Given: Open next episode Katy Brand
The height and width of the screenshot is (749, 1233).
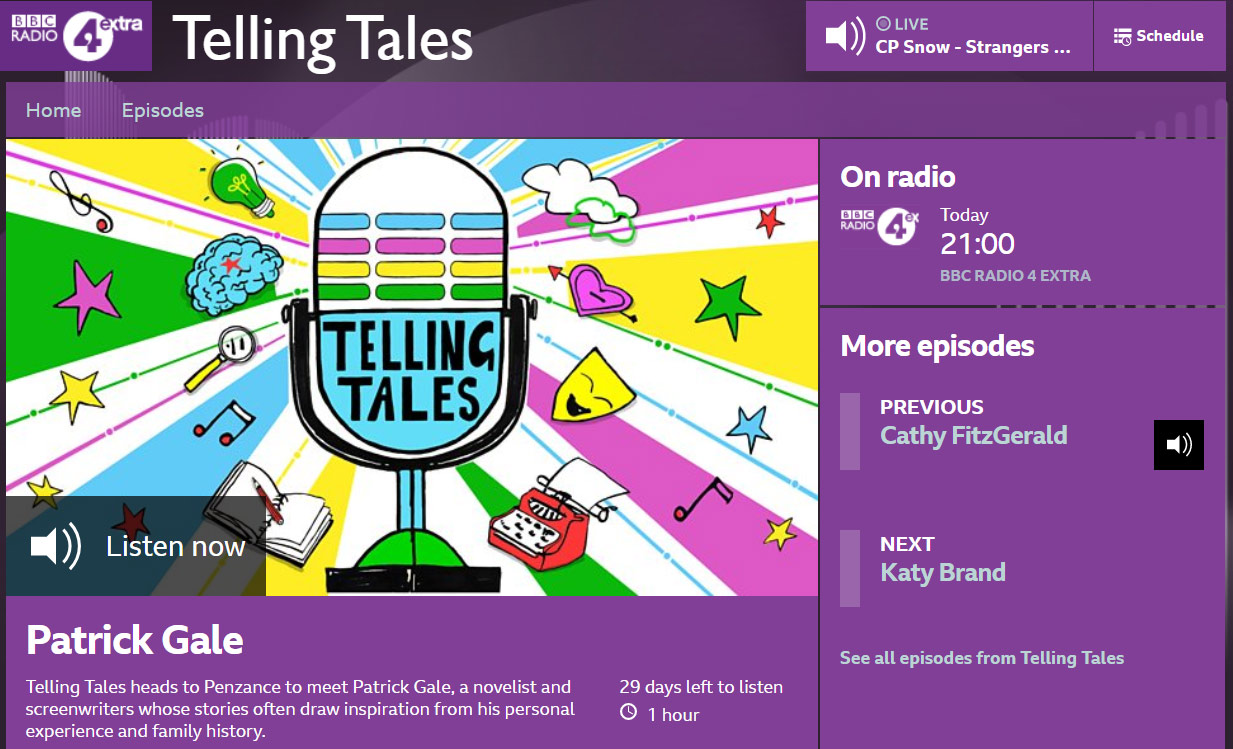Looking at the screenshot, I should pos(942,573).
